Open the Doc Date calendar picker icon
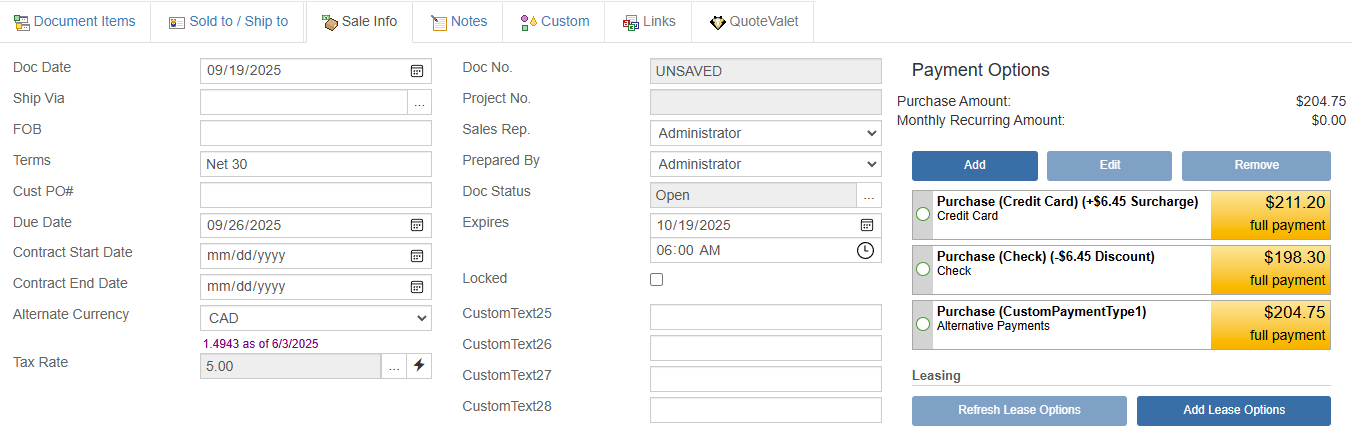Viewport: 1352px width, 432px height. (417, 71)
